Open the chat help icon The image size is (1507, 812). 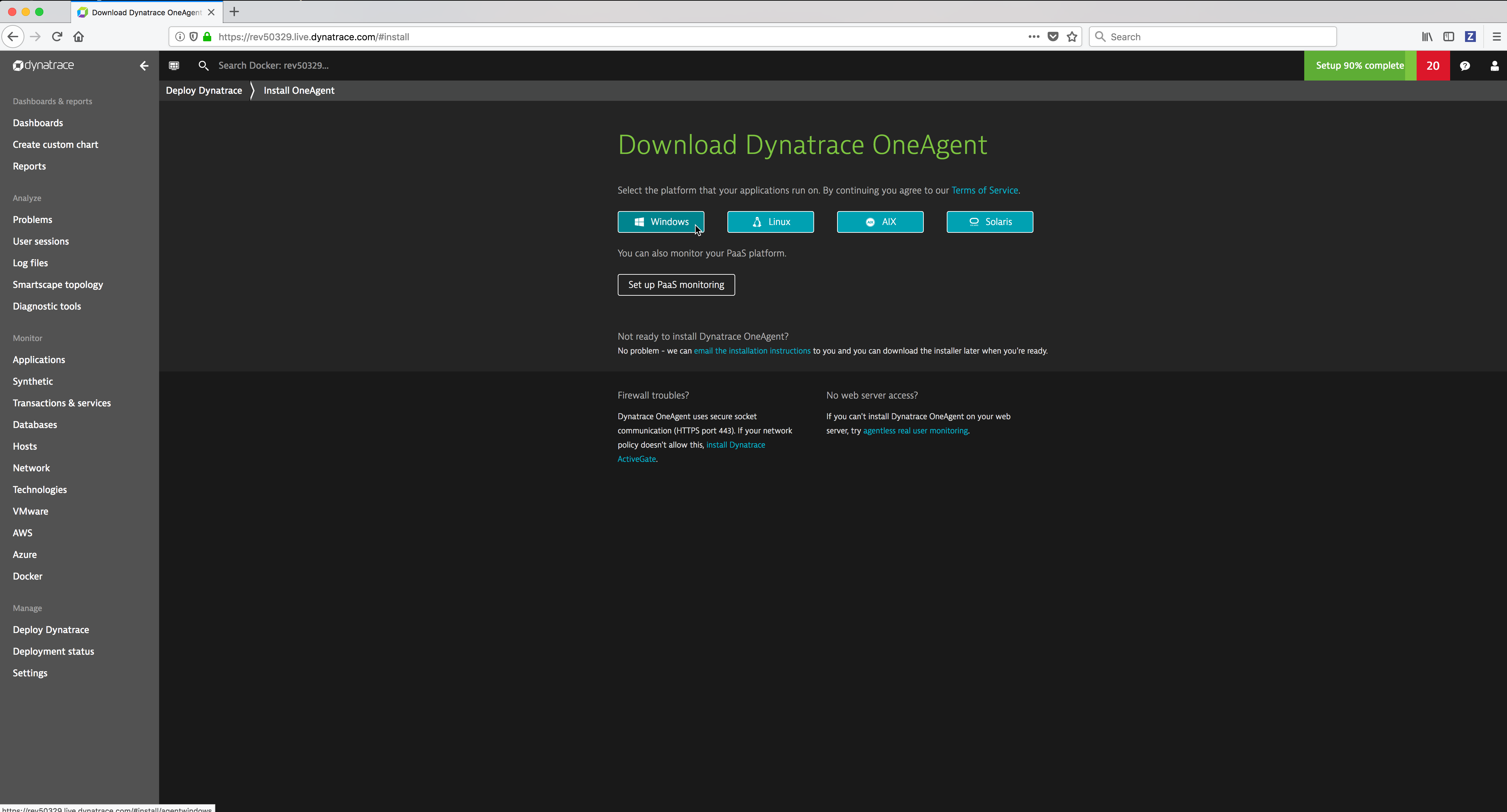[x=1465, y=66]
